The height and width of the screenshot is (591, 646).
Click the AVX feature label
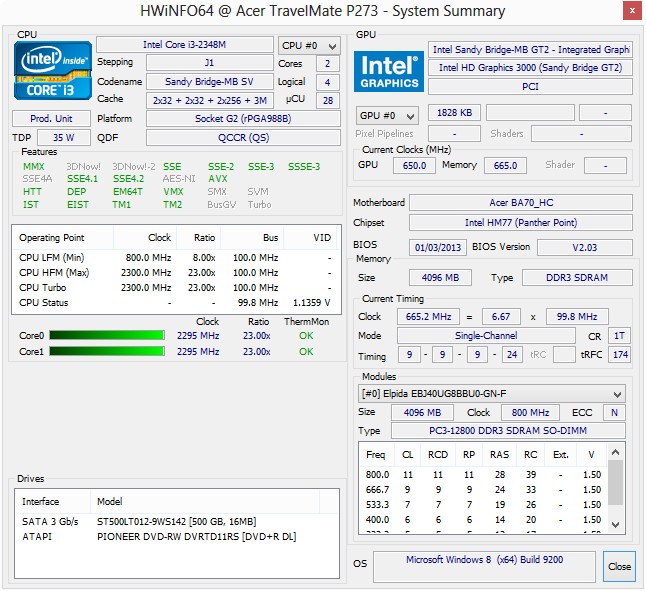(218, 179)
